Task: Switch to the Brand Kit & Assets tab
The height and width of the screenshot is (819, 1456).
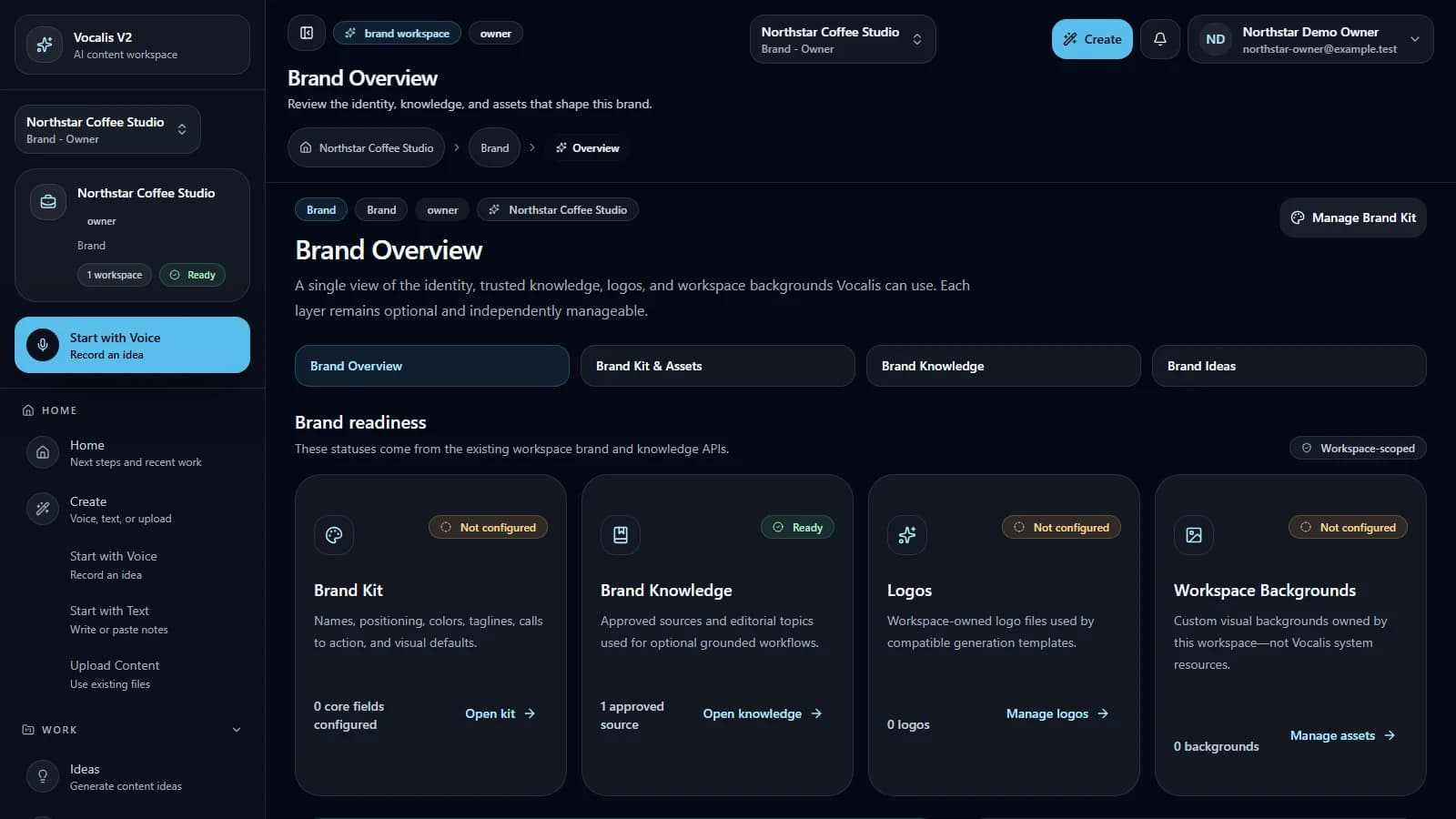Action: click(x=718, y=366)
